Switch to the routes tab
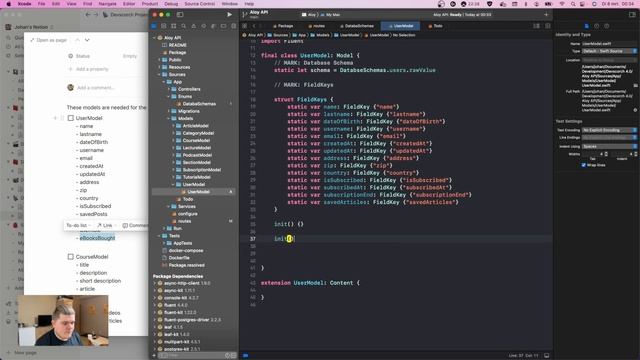Viewport: 640px width, 360px height. pyautogui.click(x=316, y=26)
